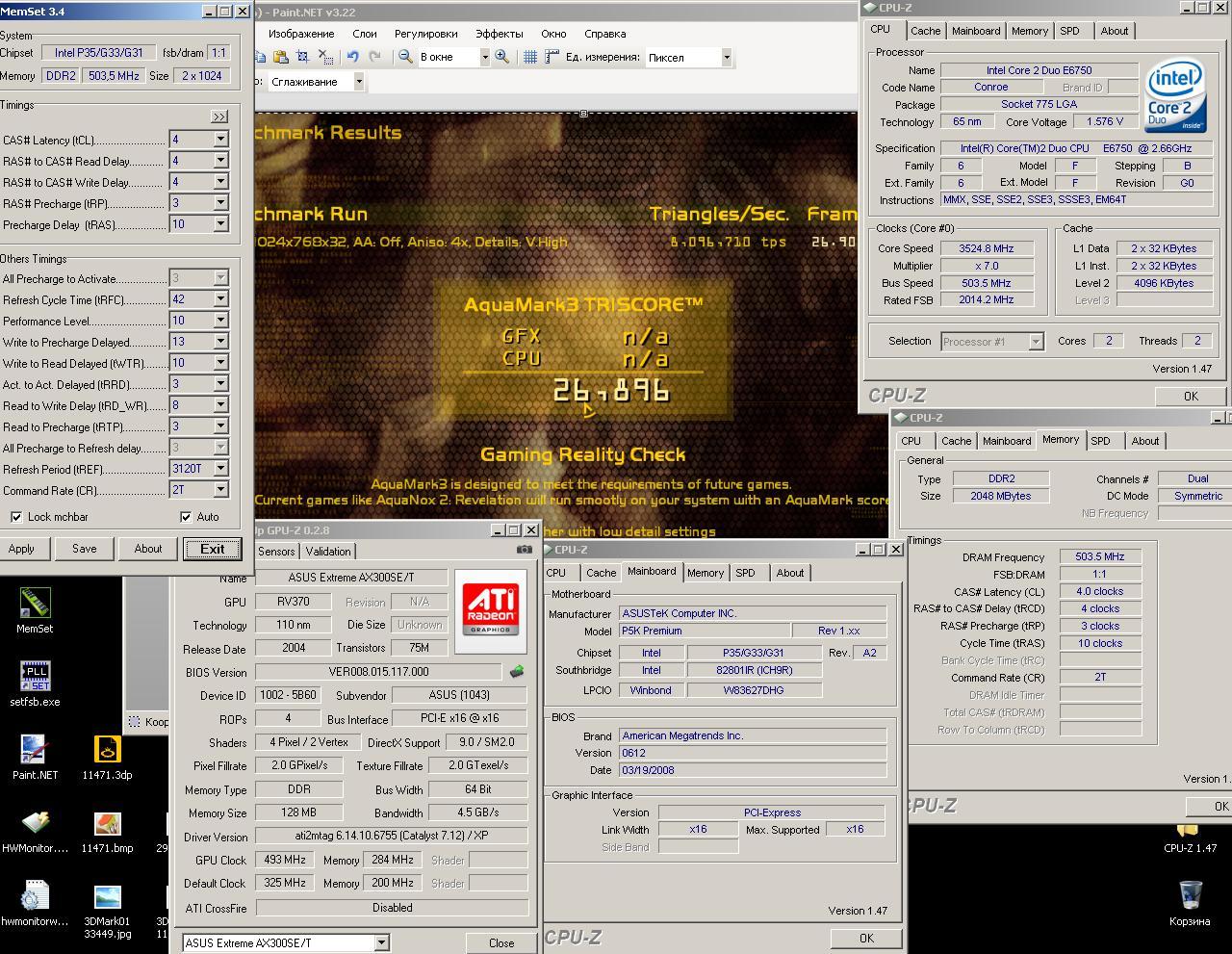
Task: Open RAS# Precharge (tRP) dropdown
Action: pos(220,203)
